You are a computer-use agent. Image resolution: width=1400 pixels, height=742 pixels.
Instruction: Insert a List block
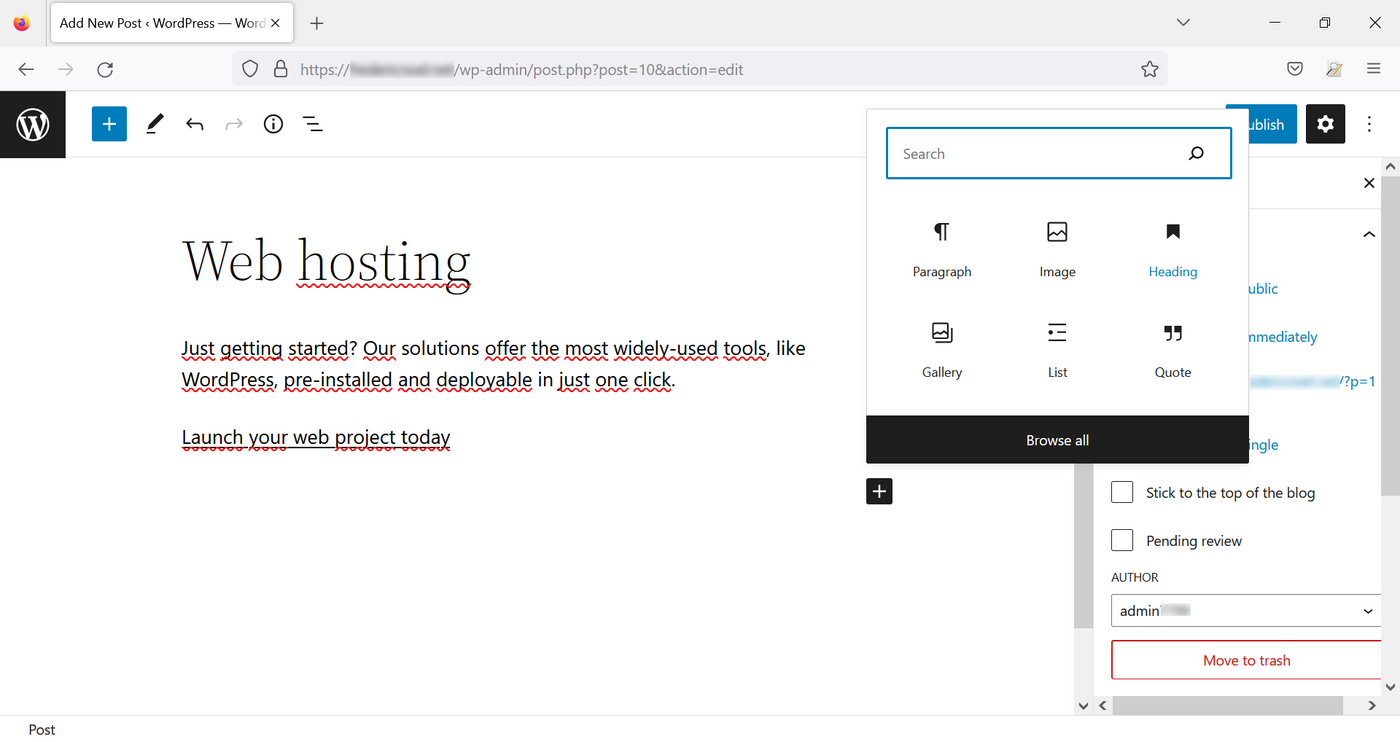point(1057,349)
